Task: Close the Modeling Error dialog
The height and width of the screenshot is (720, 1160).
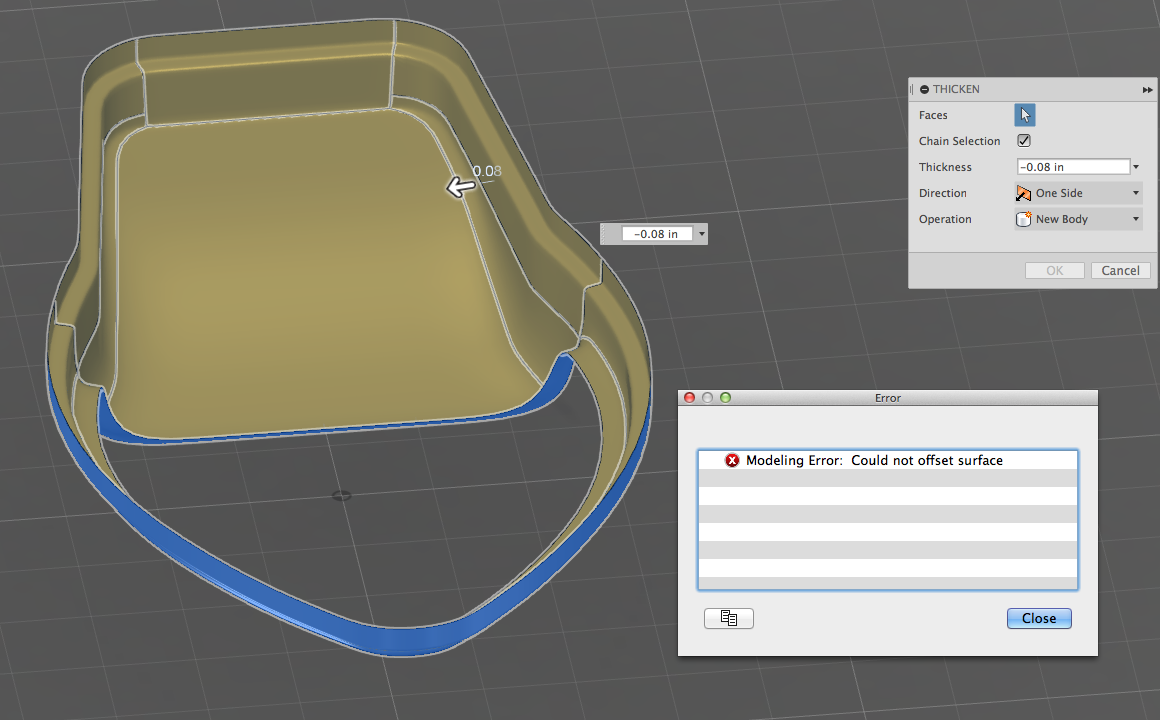Action: [1038, 618]
